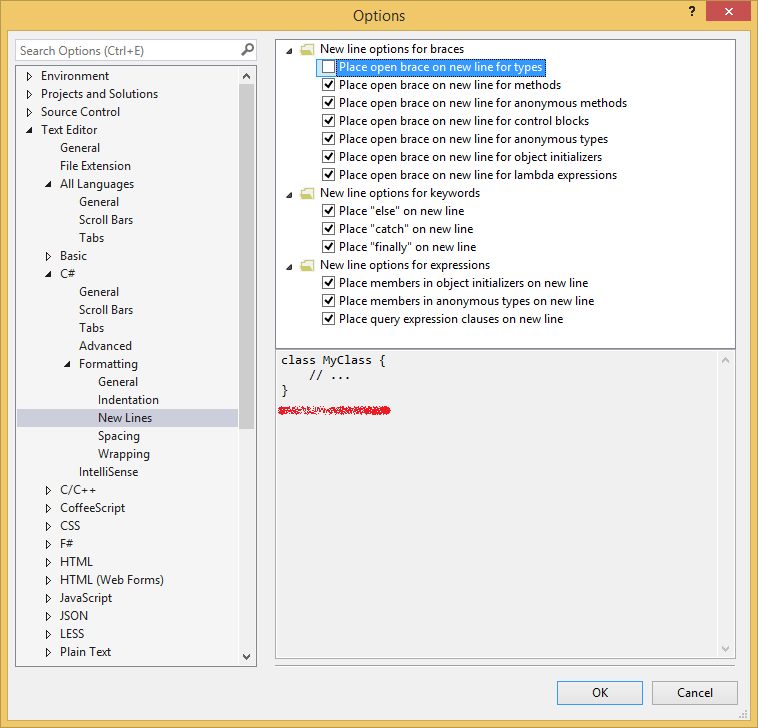This screenshot has height=728, width=758.
Task: Expand the LESS node
Action: [48, 634]
